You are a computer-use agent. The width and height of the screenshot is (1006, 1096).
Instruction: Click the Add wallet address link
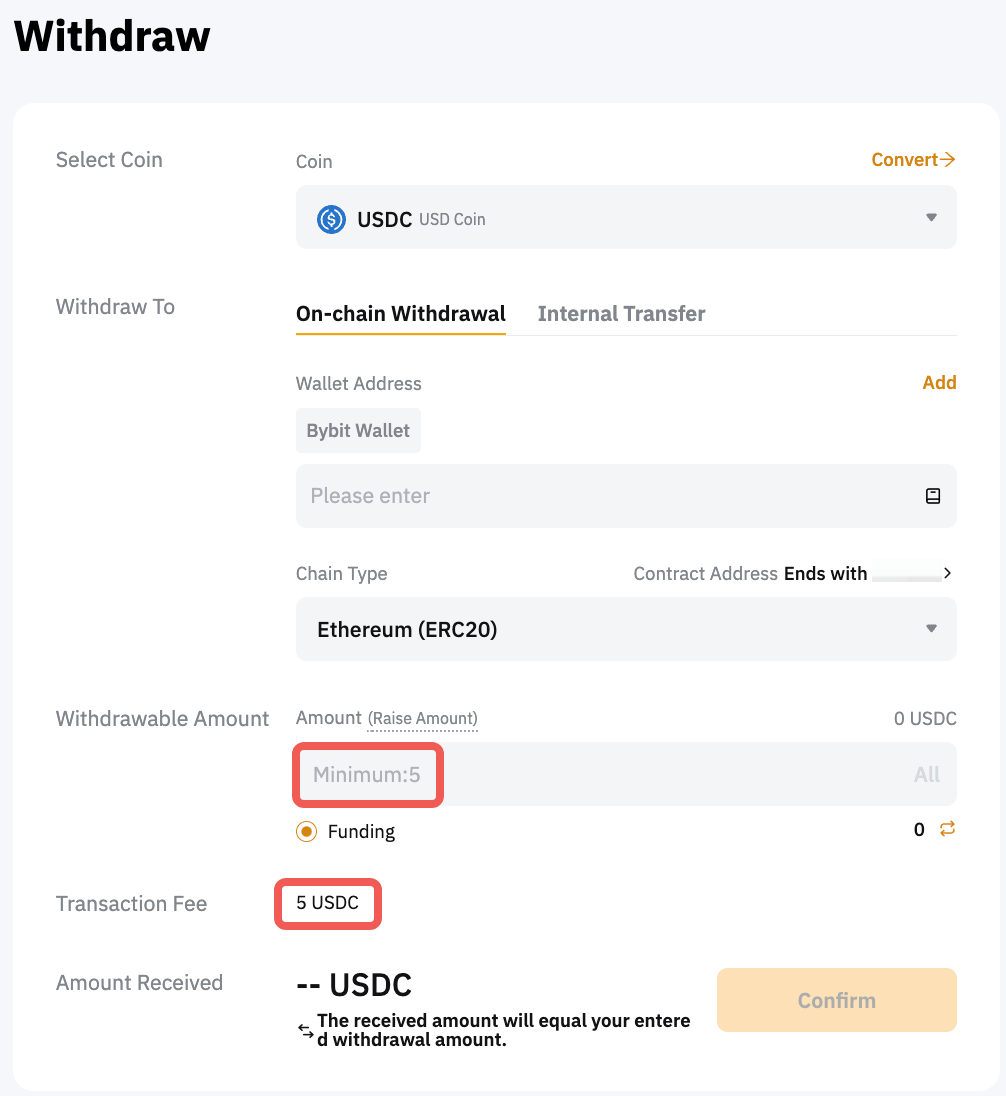[x=939, y=383]
